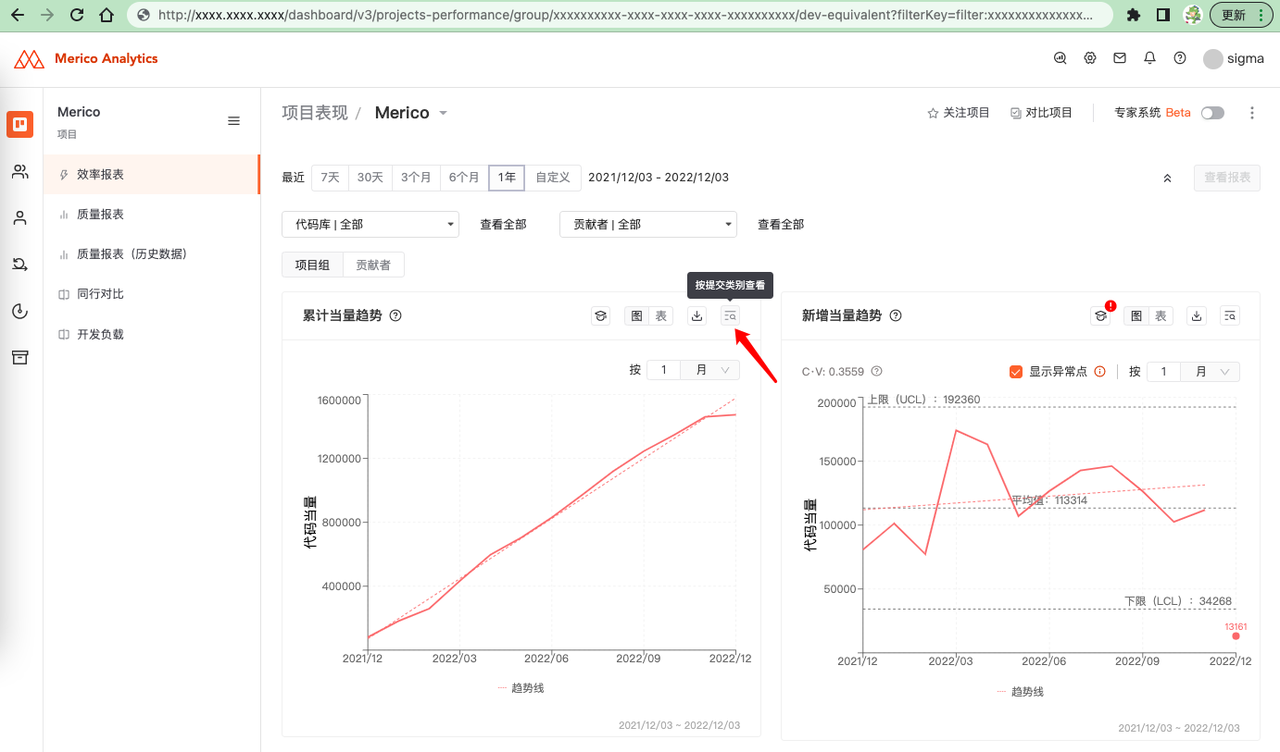Viewport: 1280px width, 752px height.
Task: Open the sync cycle icon in left rail
Action: [x=20, y=264]
